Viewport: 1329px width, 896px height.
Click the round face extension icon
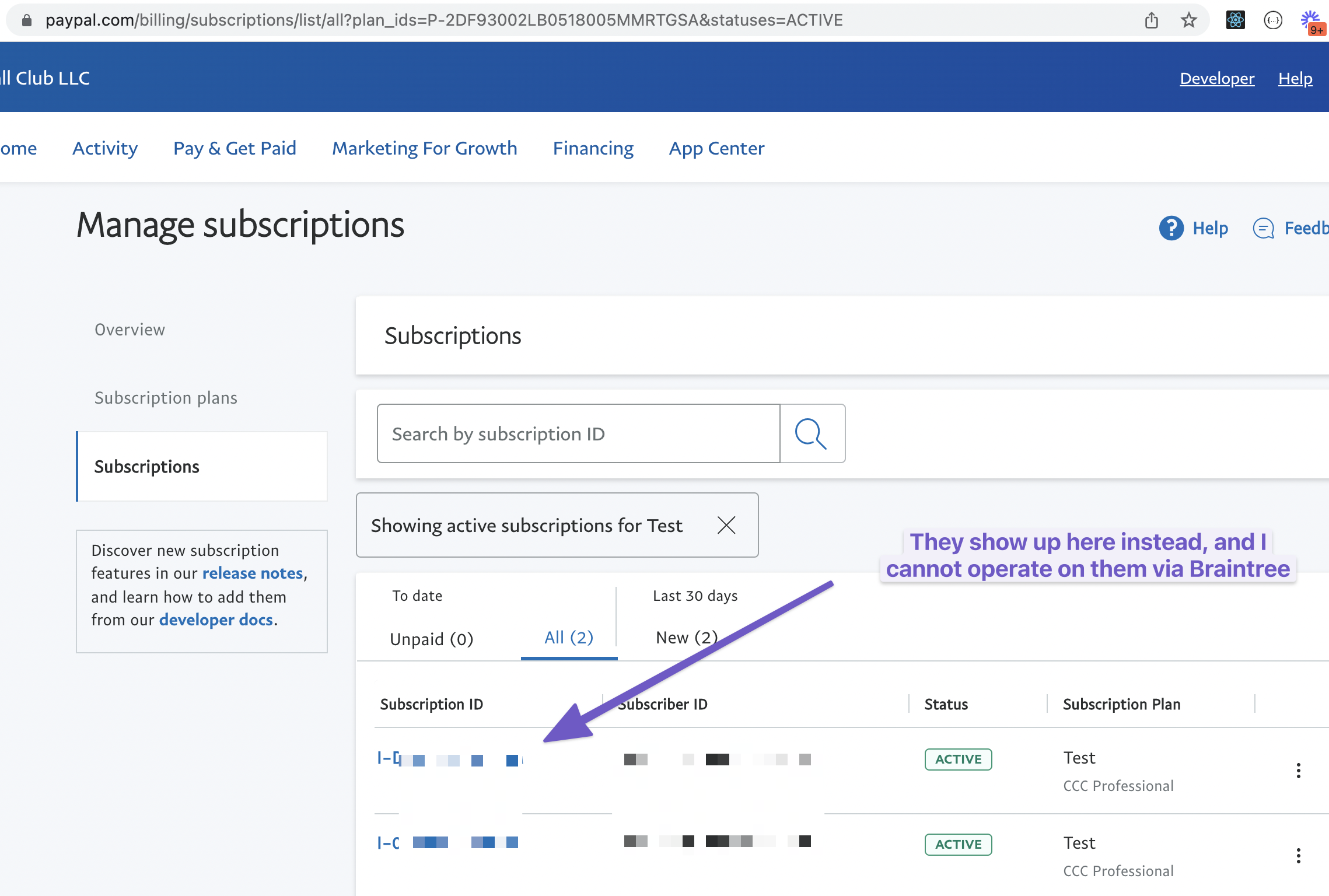(1274, 20)
